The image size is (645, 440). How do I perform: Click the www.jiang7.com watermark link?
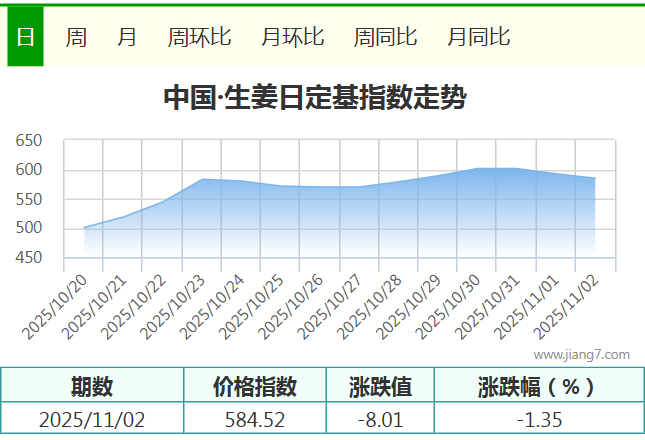[x=581, y=354]
